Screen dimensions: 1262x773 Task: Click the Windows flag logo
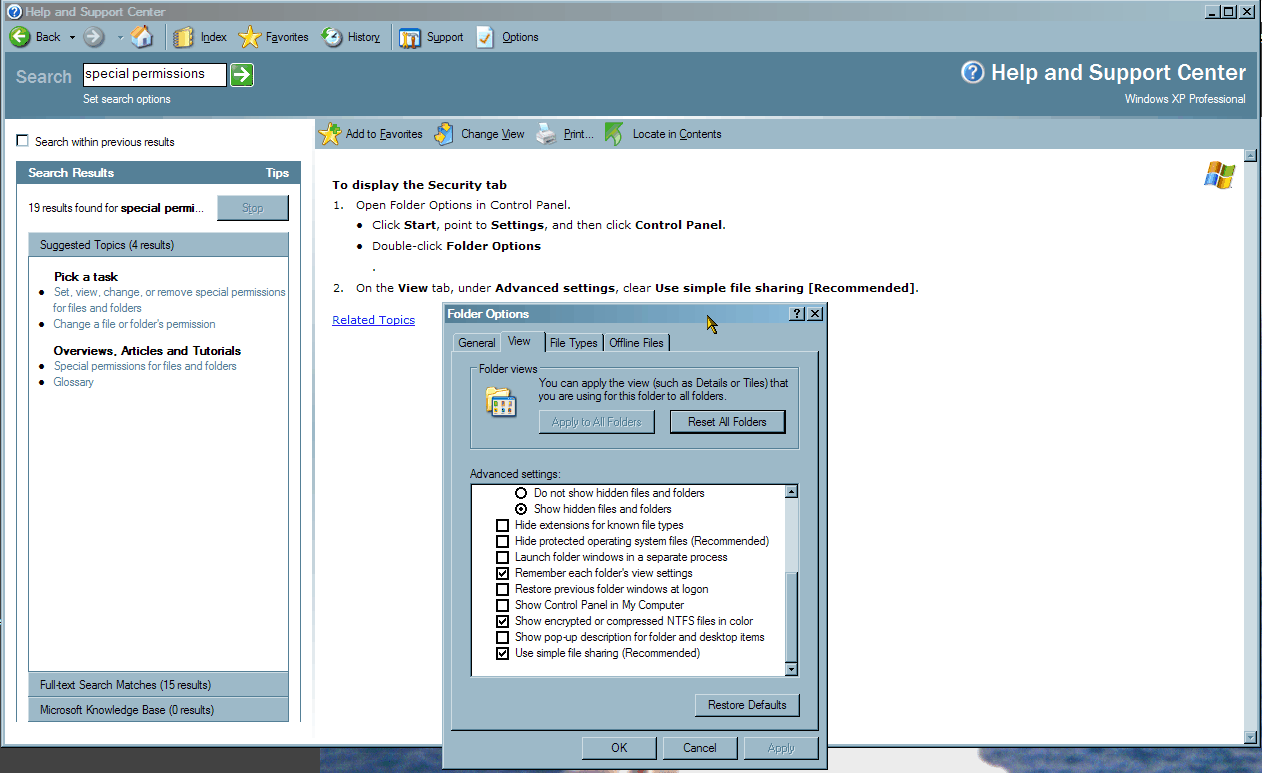1219,175
